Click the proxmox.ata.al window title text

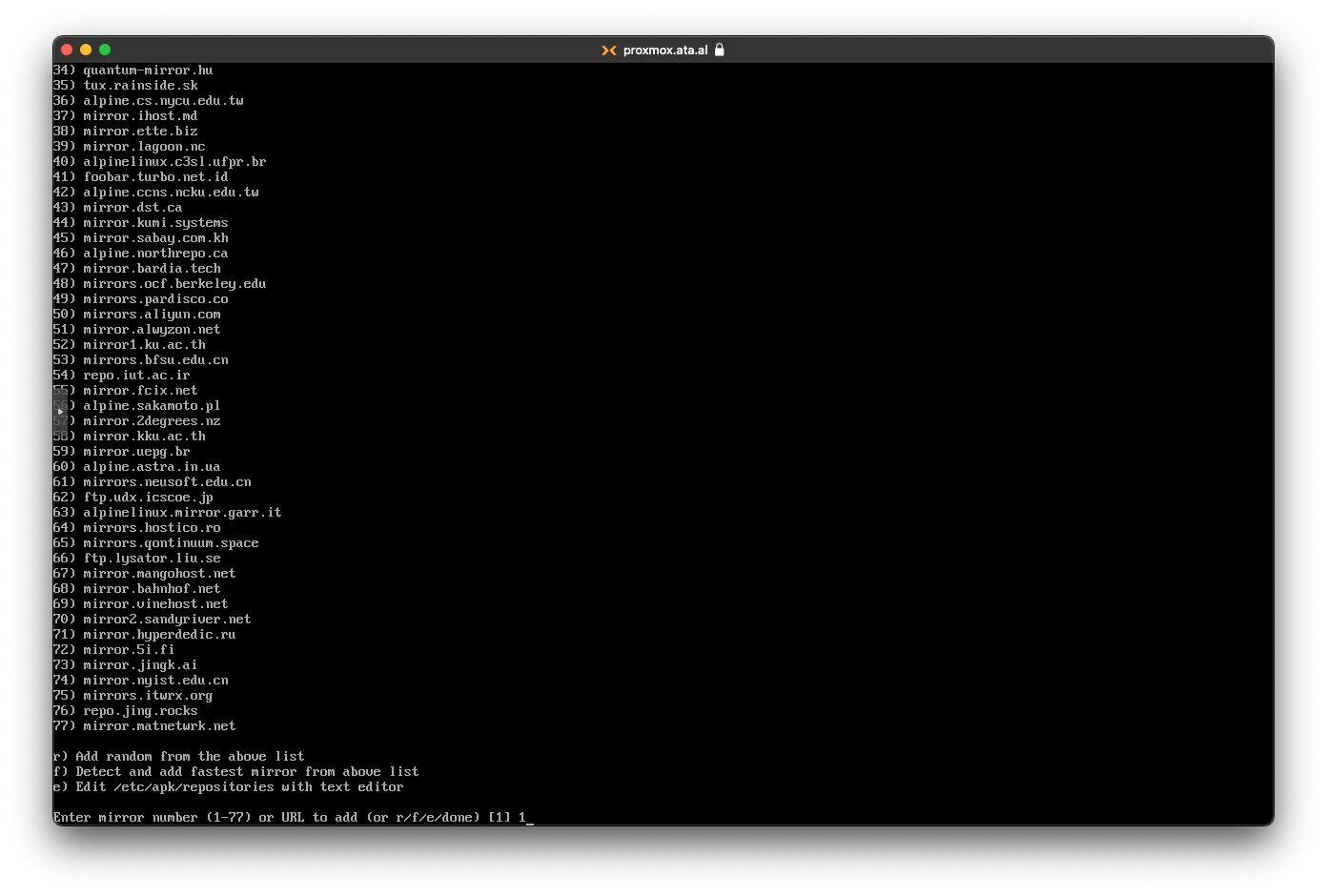point(665,51)
